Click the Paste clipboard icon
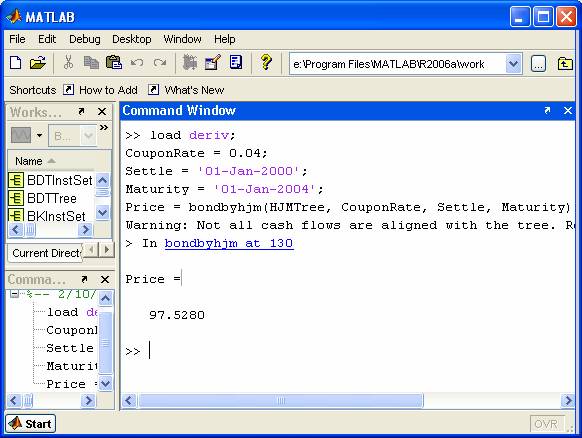582x438 pixels. 114,62
